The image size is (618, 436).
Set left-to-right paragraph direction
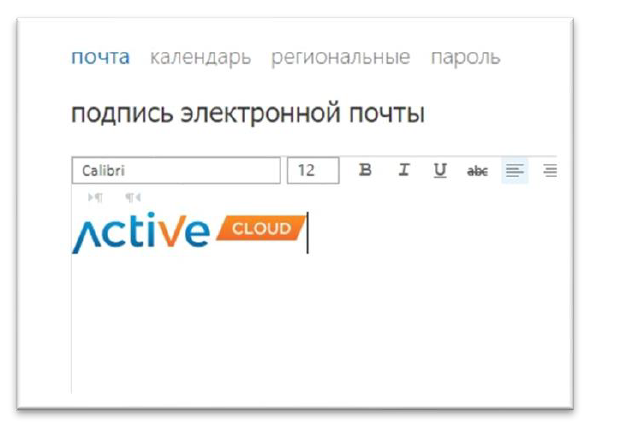[95, 198]
